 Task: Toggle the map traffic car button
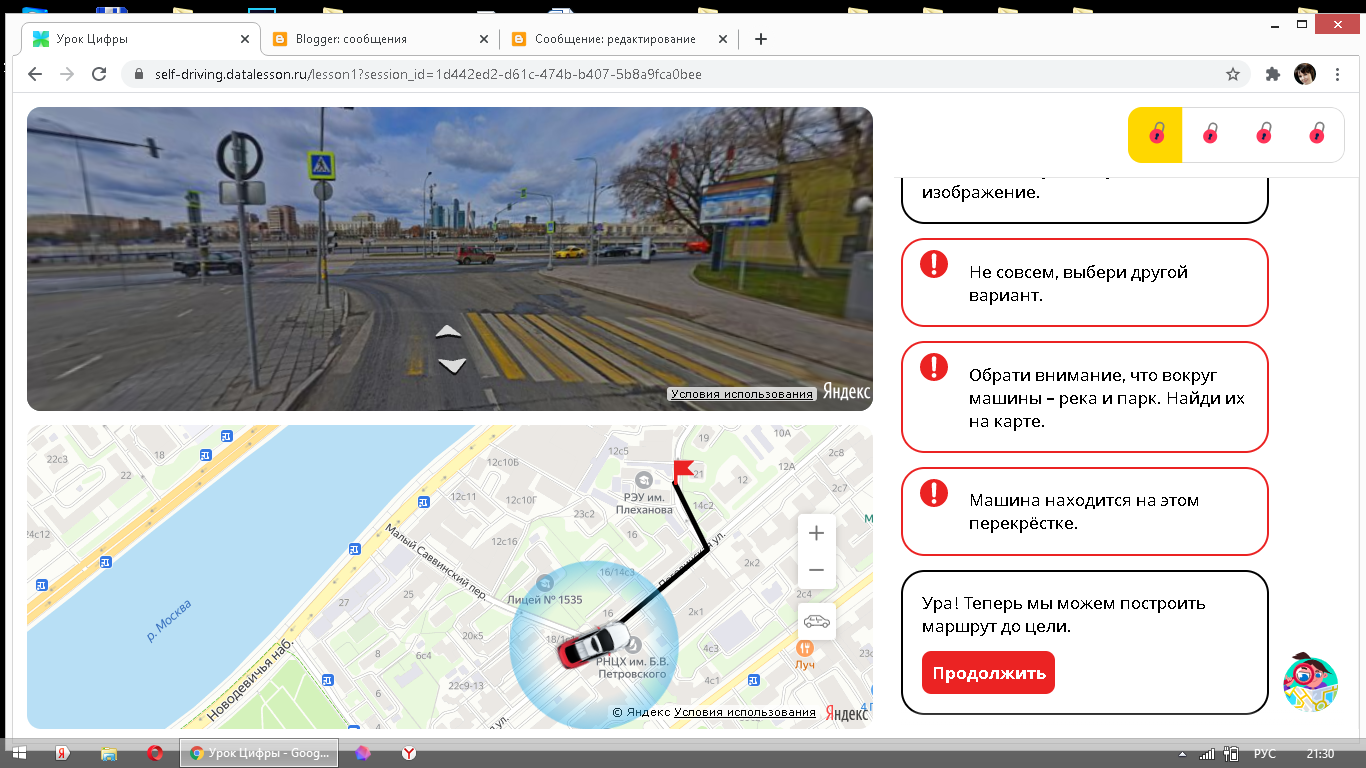[816, 621]
